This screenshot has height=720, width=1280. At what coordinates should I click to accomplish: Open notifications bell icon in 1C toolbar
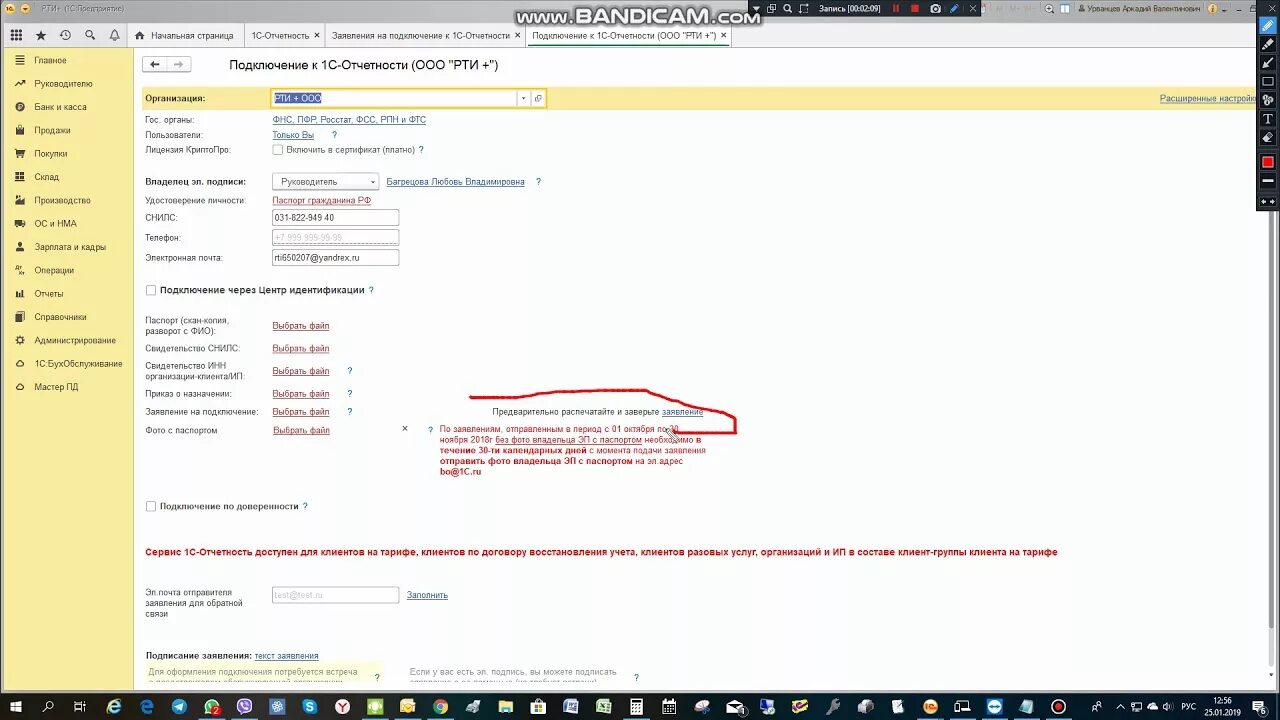tap(114, 35)
